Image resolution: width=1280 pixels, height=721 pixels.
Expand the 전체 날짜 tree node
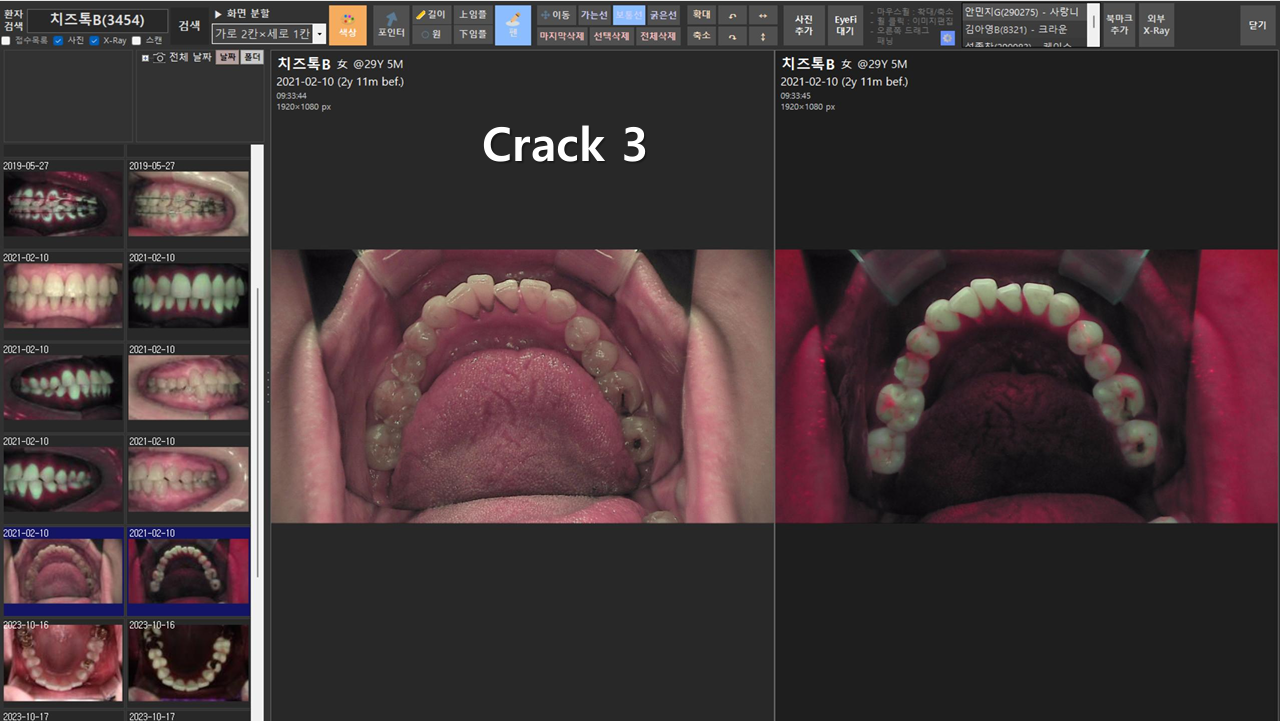pos(146,58)
